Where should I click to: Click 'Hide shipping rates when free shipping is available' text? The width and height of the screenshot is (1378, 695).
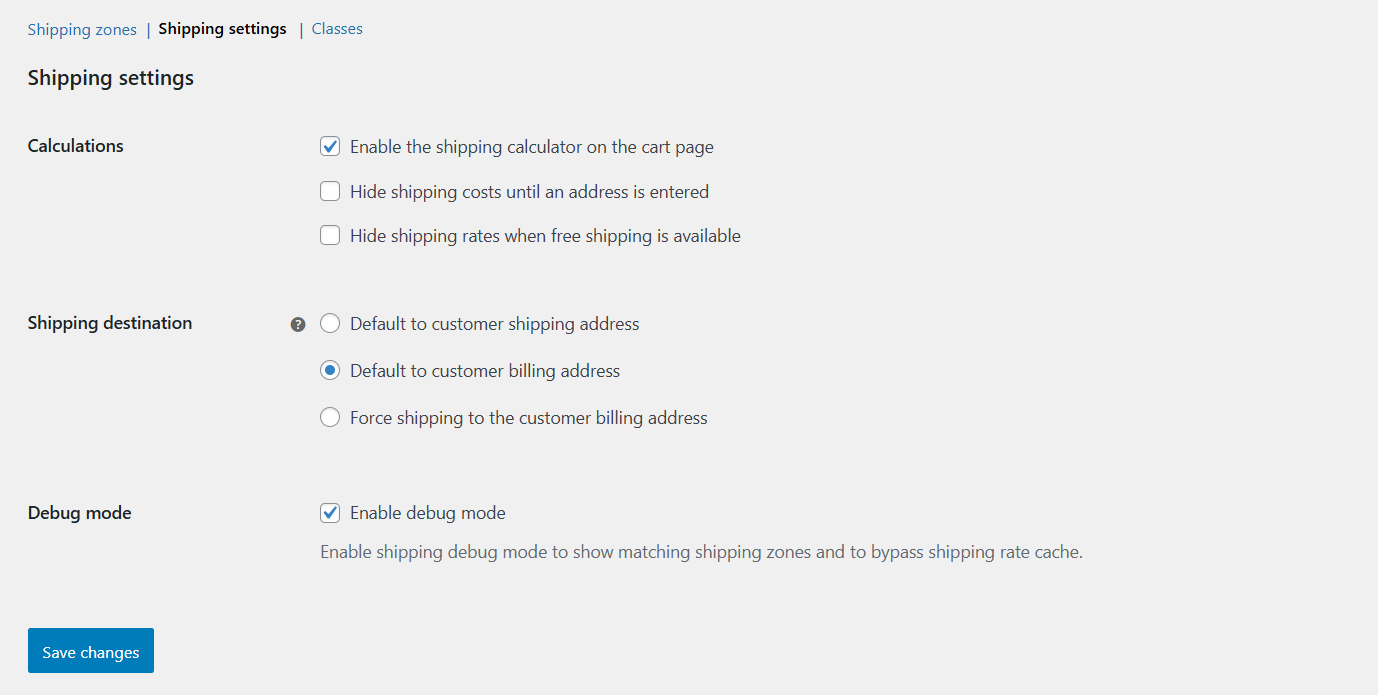coord(545,236)
